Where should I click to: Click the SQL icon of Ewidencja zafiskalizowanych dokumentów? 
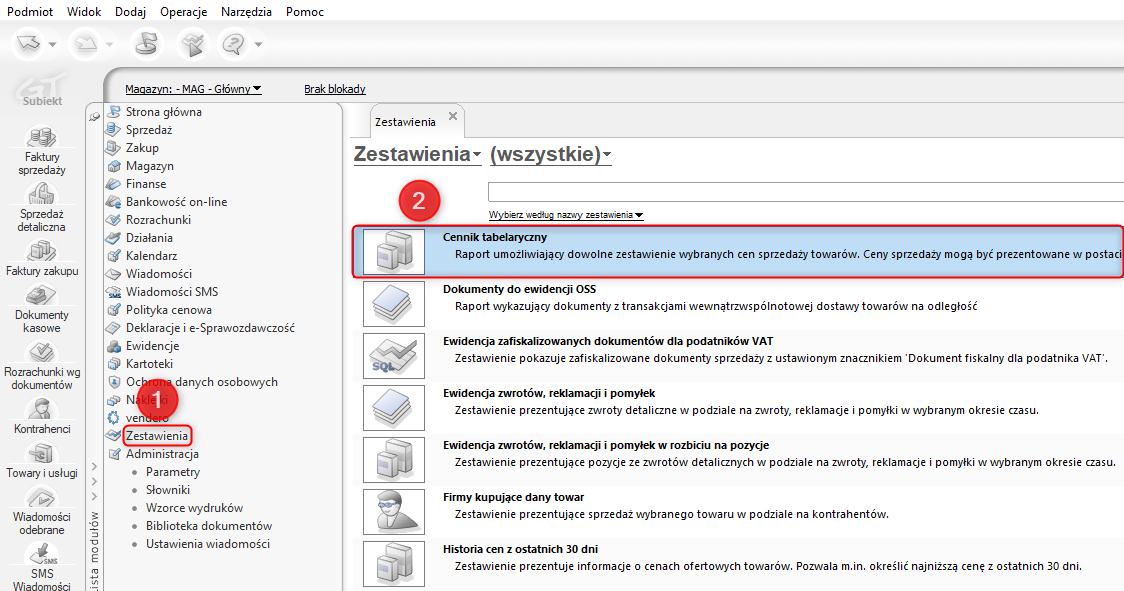(x=394, y=356)
